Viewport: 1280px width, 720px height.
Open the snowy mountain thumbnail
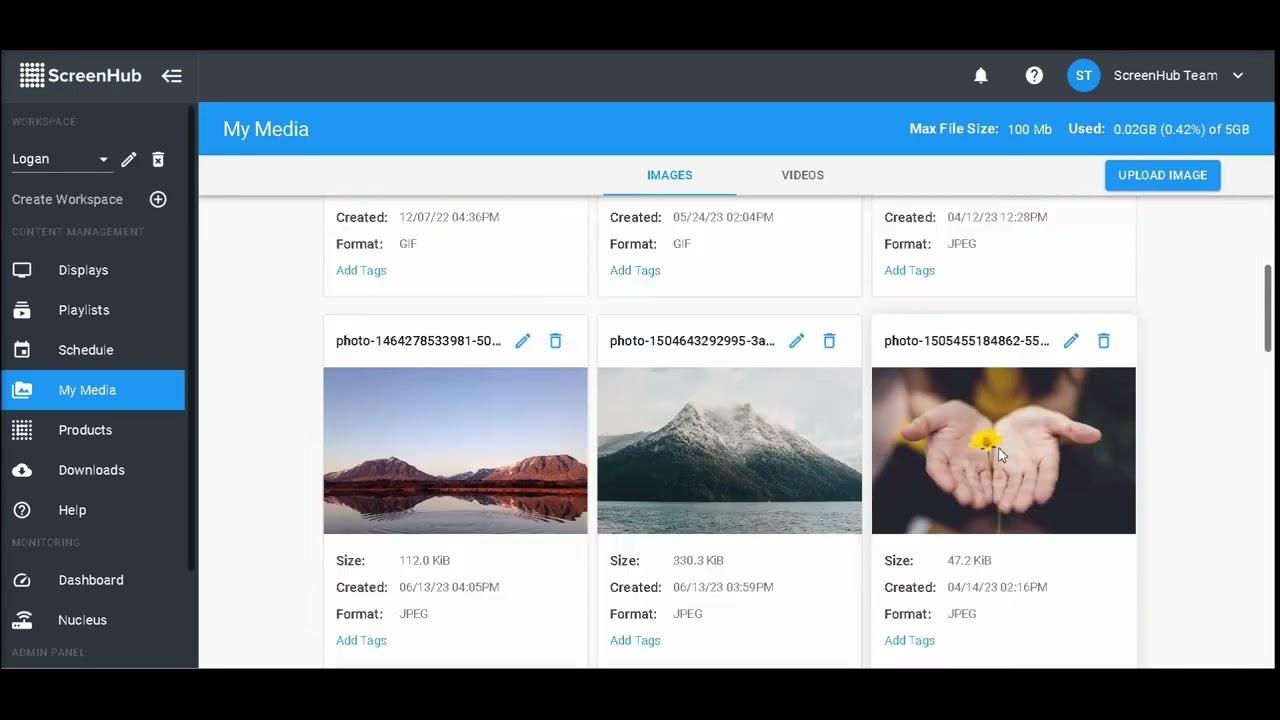click(730, 451)
